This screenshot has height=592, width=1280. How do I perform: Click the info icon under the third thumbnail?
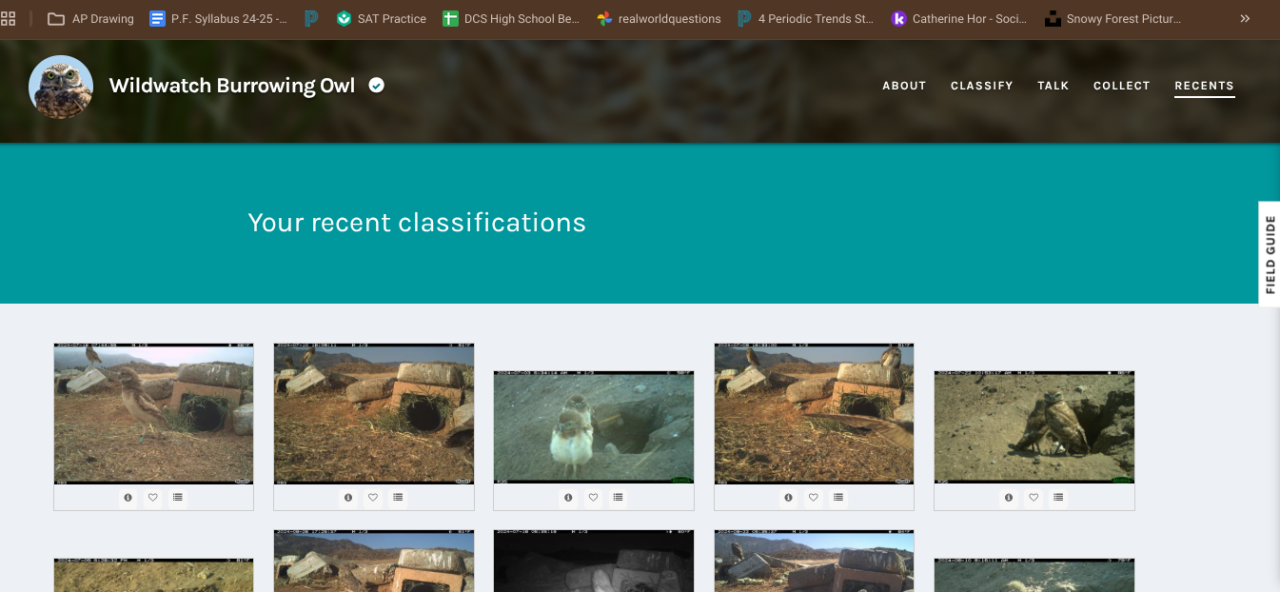tap(568, 497)
